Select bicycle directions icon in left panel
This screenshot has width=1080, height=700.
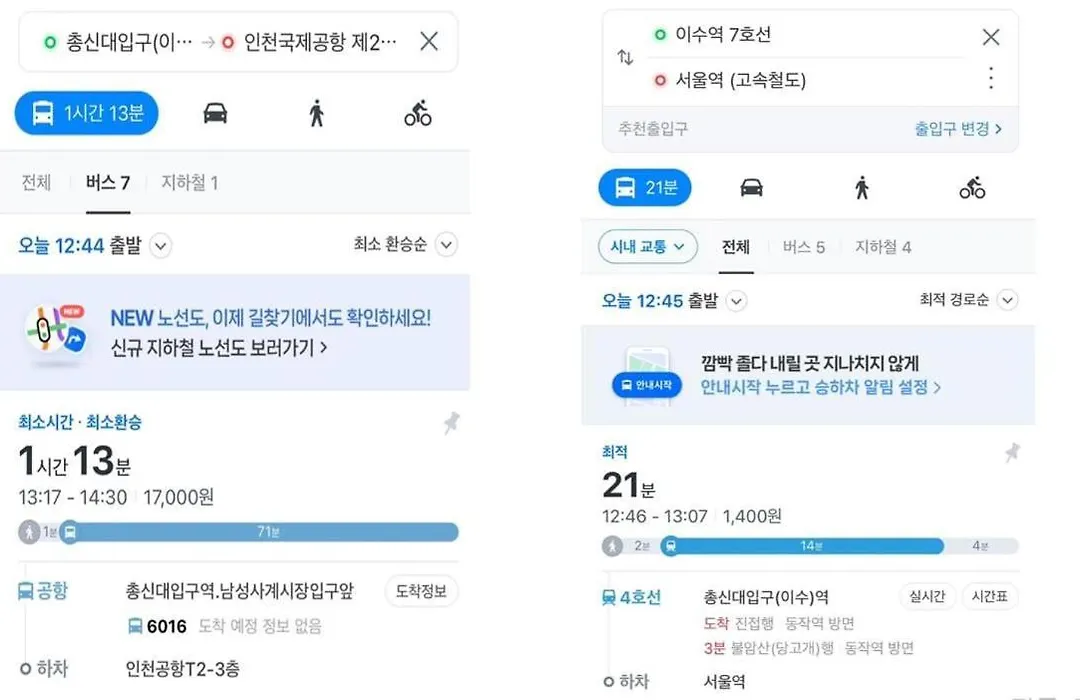tap(417, 113)
